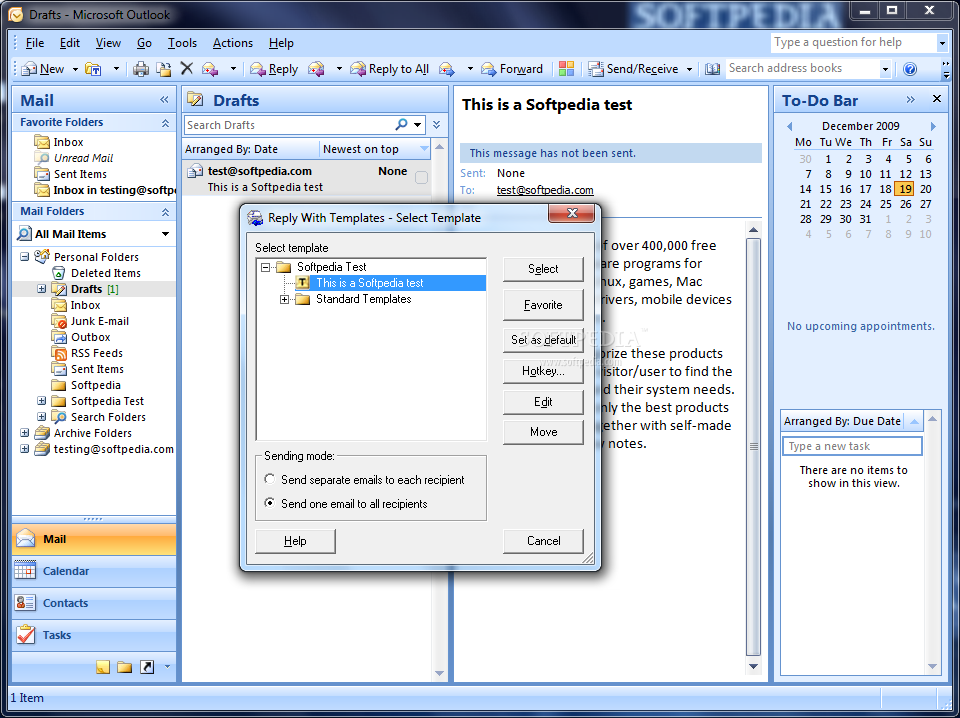
Task: Click the Move button in dialog
Action: click(543, 432)
